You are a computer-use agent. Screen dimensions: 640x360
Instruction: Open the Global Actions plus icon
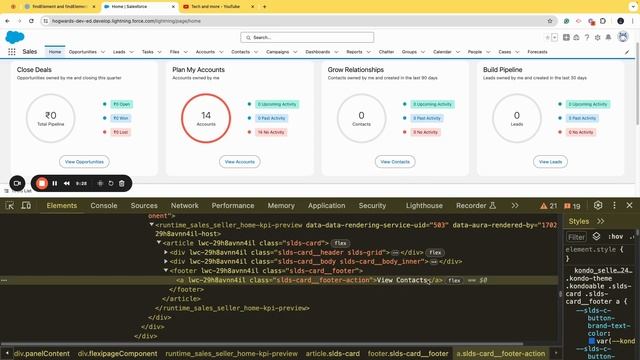point(566,38)
